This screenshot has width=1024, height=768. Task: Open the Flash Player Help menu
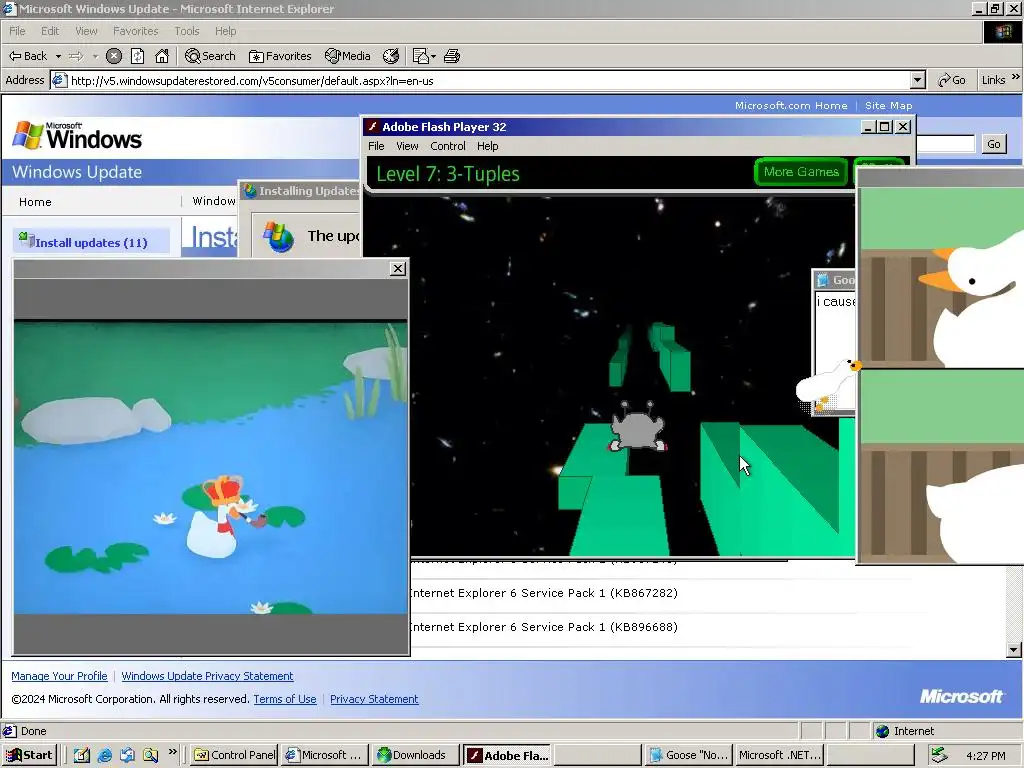click(487, 146)
